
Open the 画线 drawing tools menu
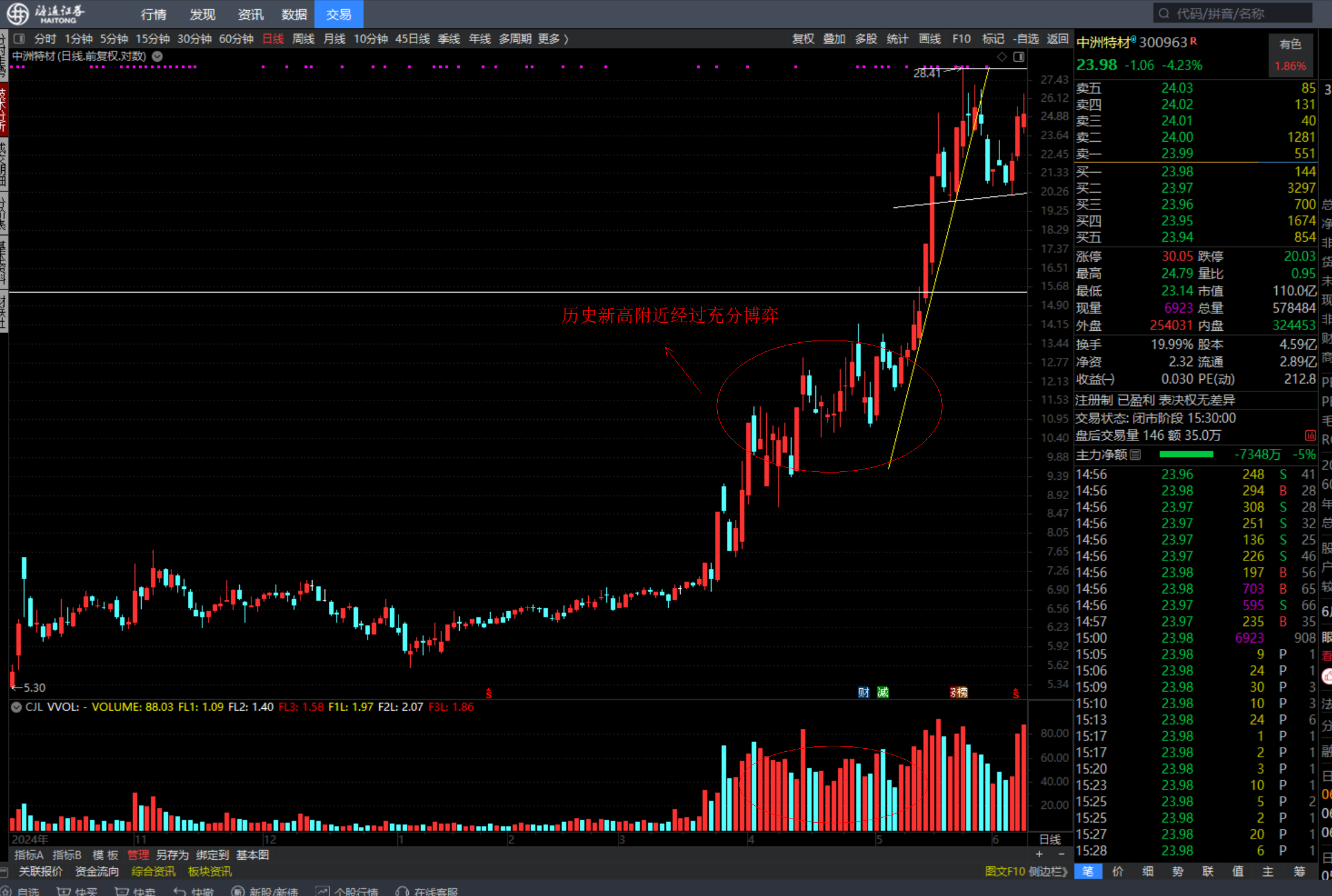930,39
